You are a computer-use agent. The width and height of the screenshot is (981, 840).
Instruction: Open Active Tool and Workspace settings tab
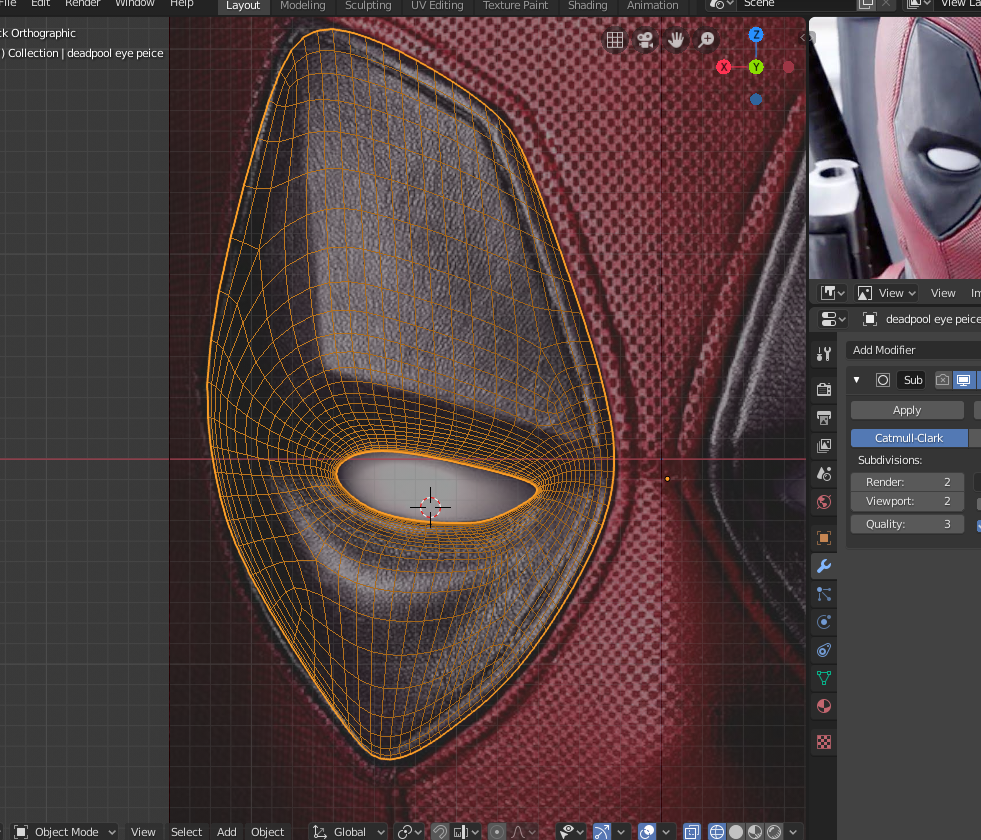824,354
